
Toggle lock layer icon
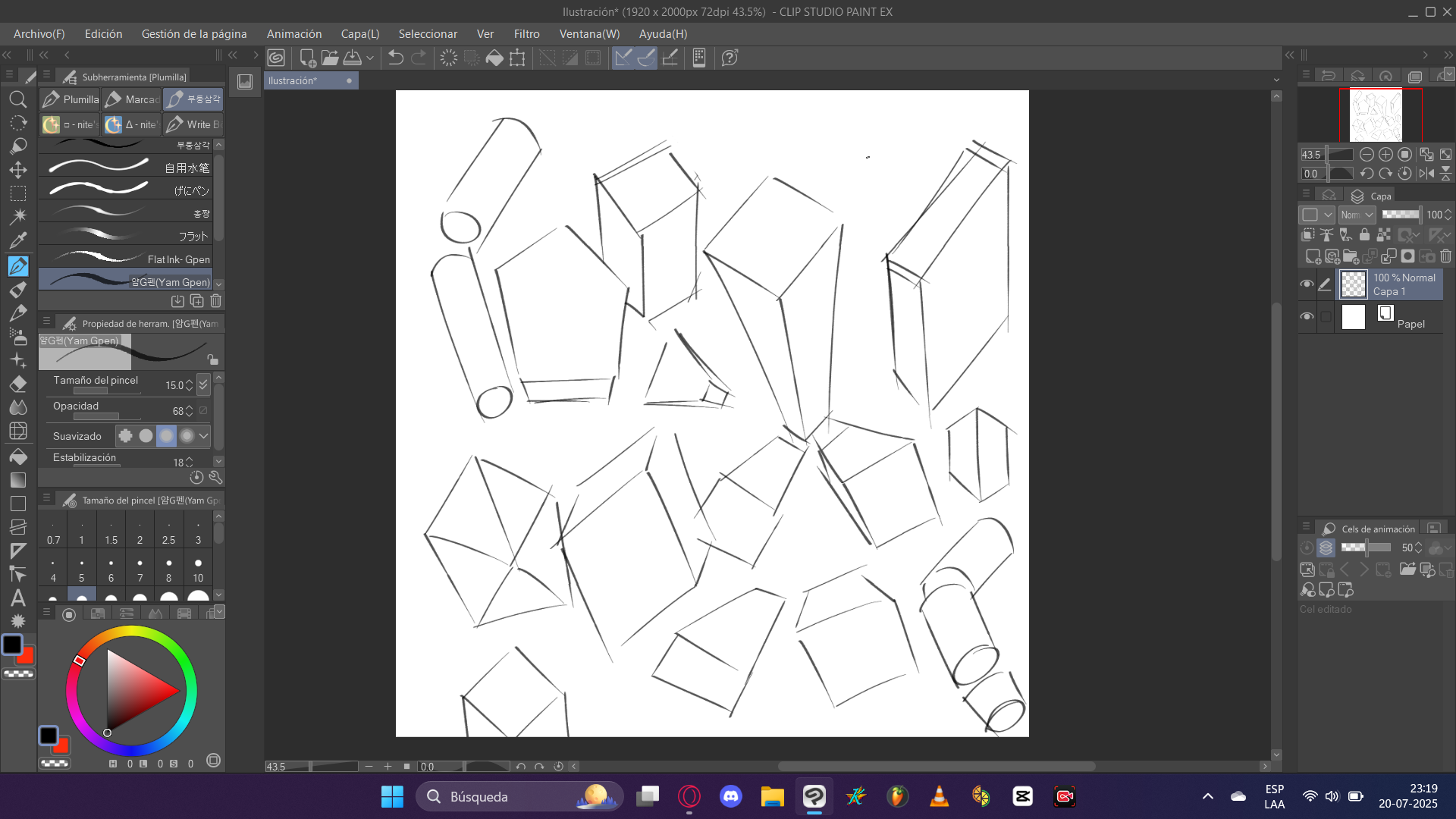[1364, 235]
